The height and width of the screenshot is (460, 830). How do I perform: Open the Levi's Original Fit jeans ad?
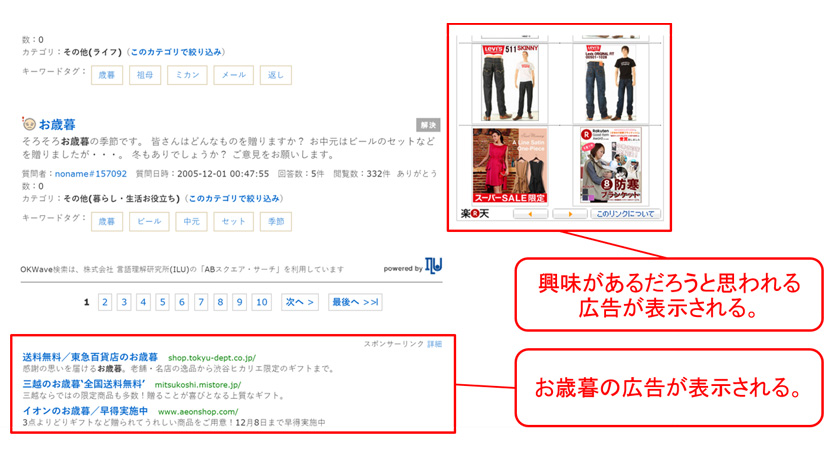coord(610,83)
